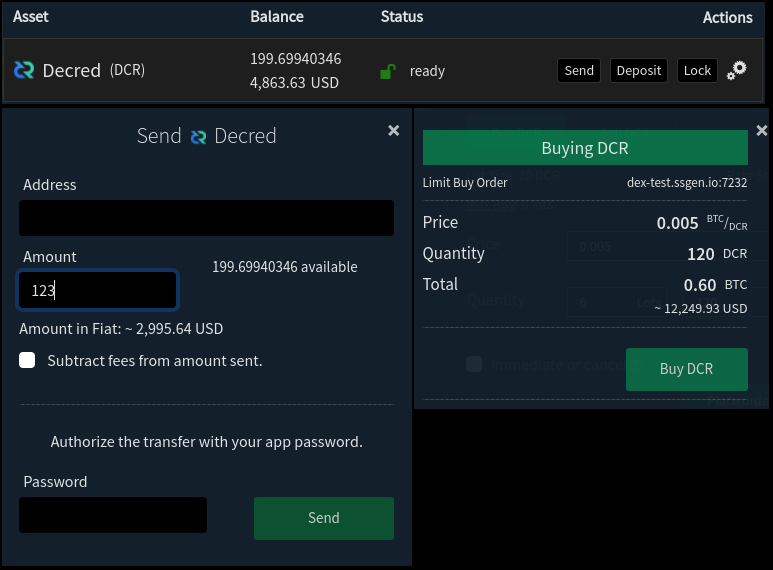This screenshot has width=773, height=570.
Task: Click the Decred asset name in table row
Action: [x=71, y=71]
